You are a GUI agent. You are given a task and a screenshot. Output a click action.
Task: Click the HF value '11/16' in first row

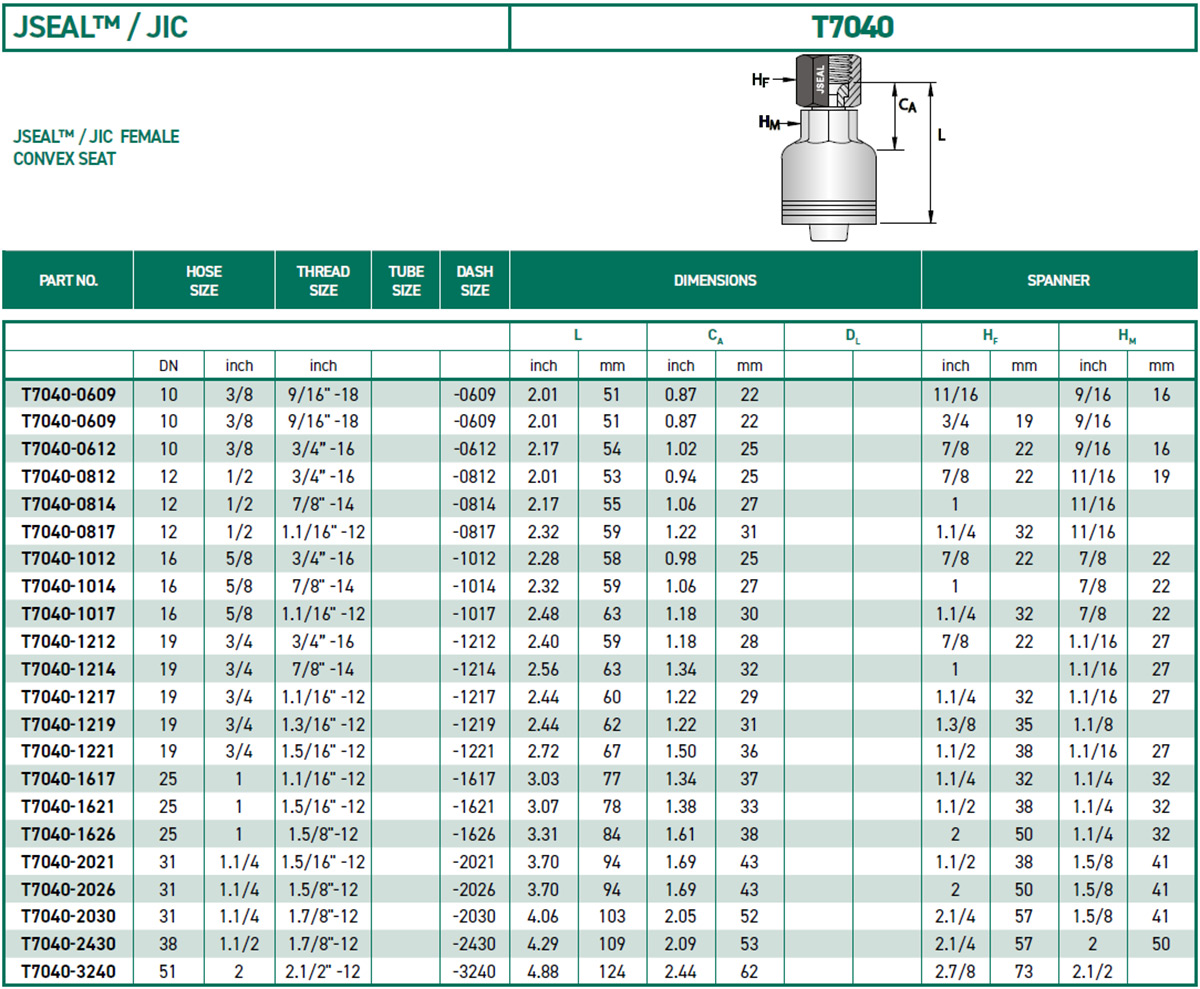point(955,394)
